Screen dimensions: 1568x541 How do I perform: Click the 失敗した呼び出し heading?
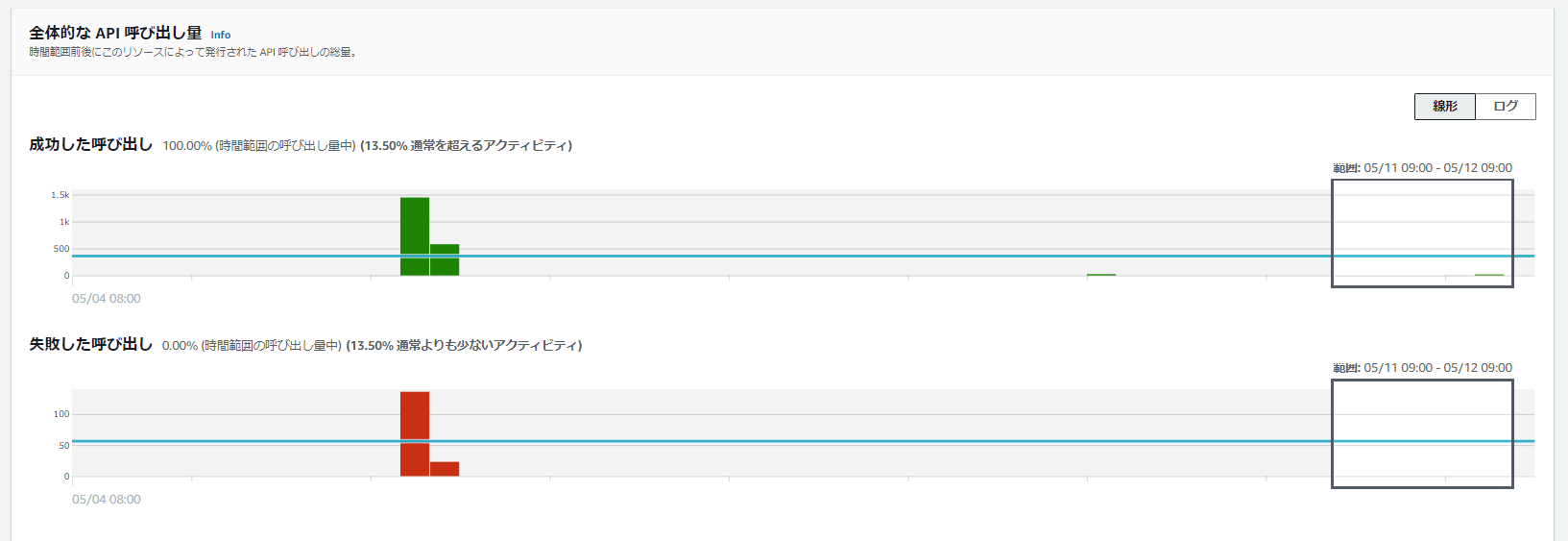[x=90, y=344]
